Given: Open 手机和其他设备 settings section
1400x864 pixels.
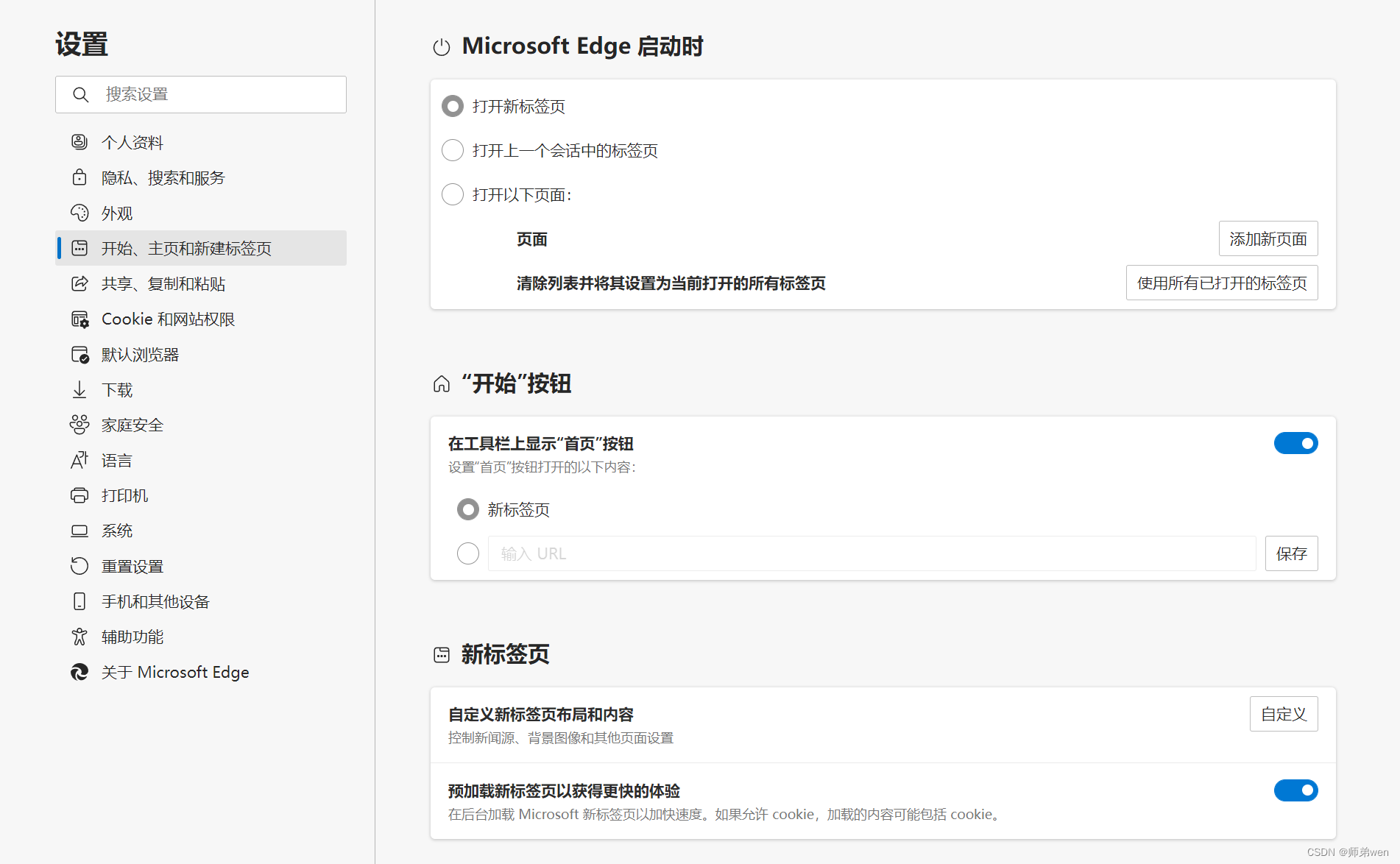Looking at the screenshot, I should (201, 601).
